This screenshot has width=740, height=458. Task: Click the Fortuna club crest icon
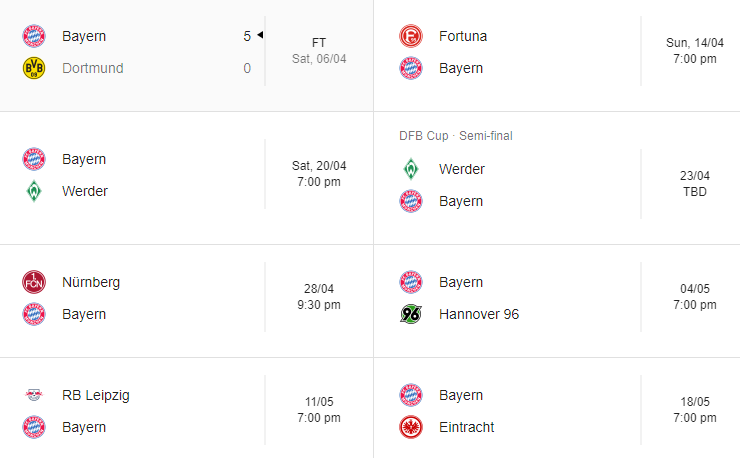(x=411, y=36)
